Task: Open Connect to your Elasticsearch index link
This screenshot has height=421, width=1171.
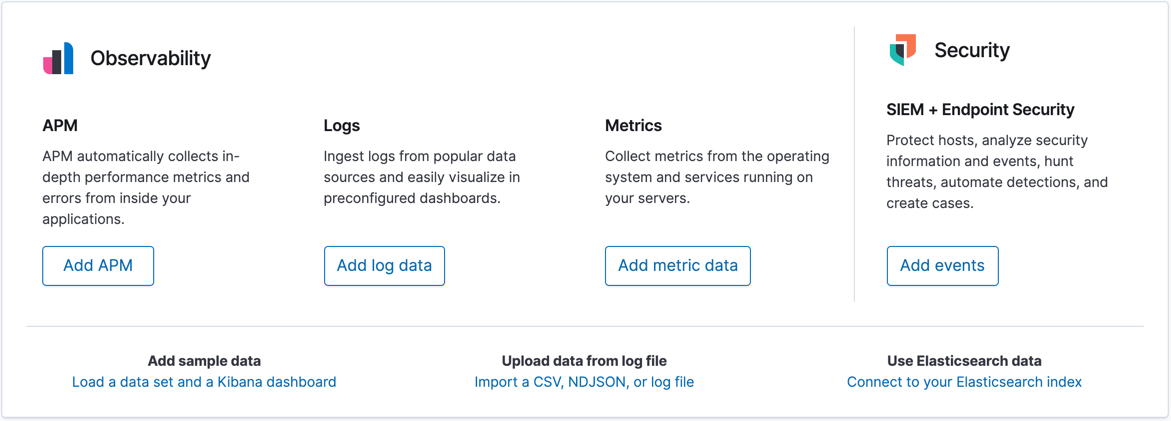Action: [x=964, y=382]
